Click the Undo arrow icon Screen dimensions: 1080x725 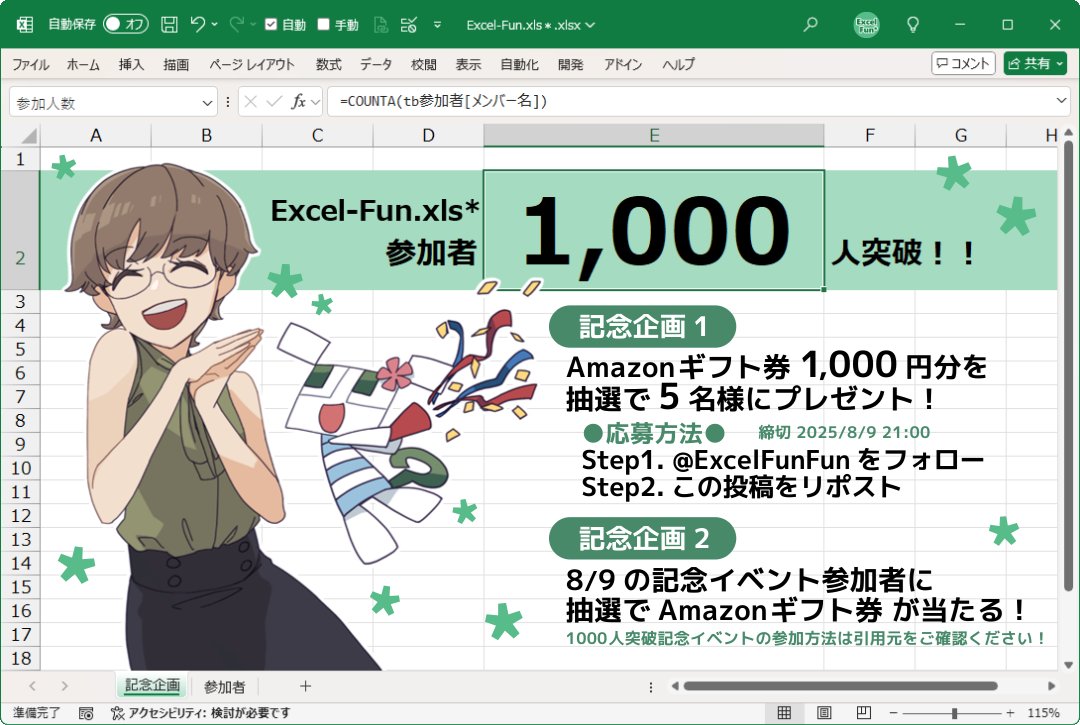click(198, 24)
